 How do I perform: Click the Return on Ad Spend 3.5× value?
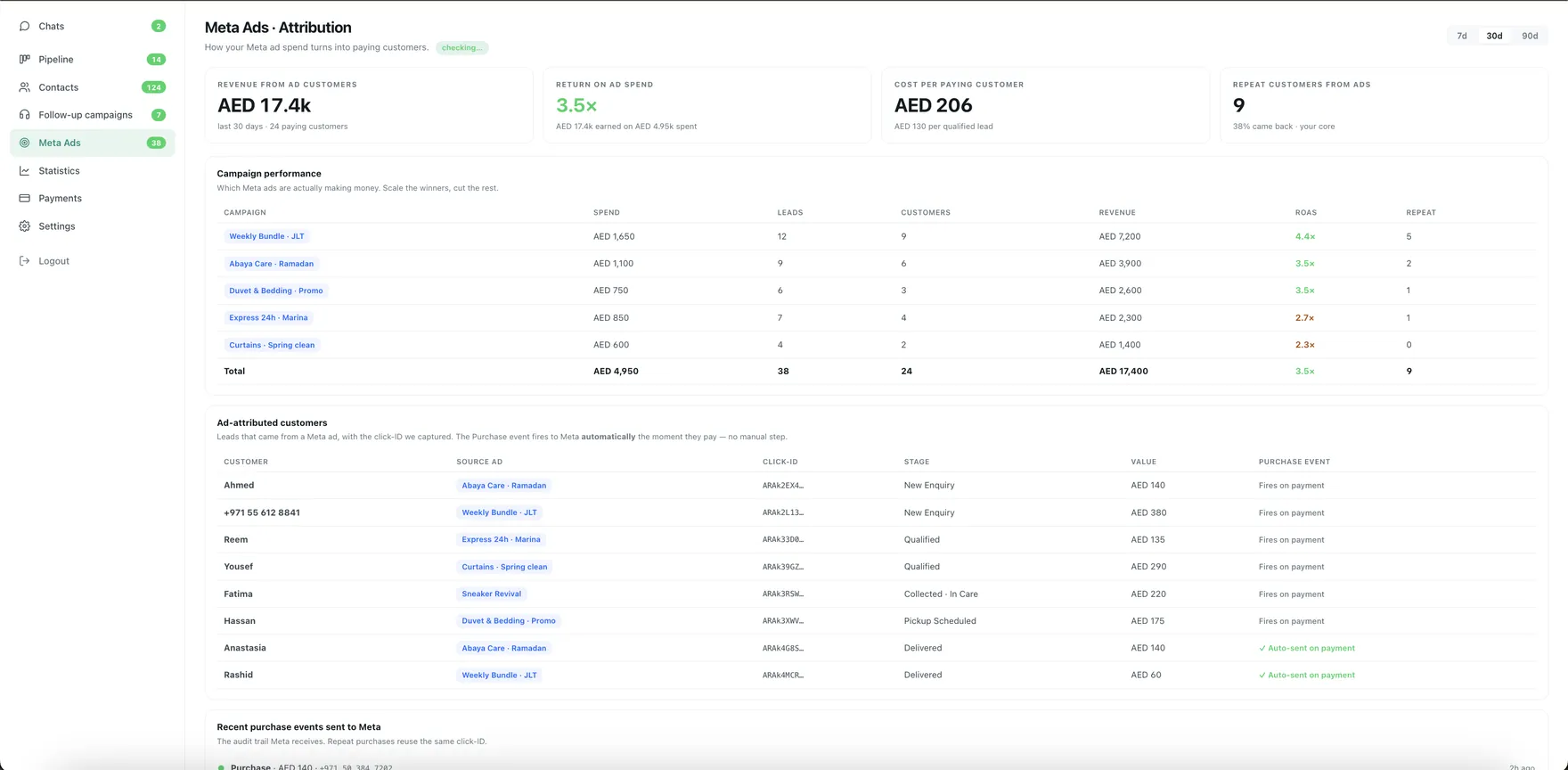[x=576, y=105]
